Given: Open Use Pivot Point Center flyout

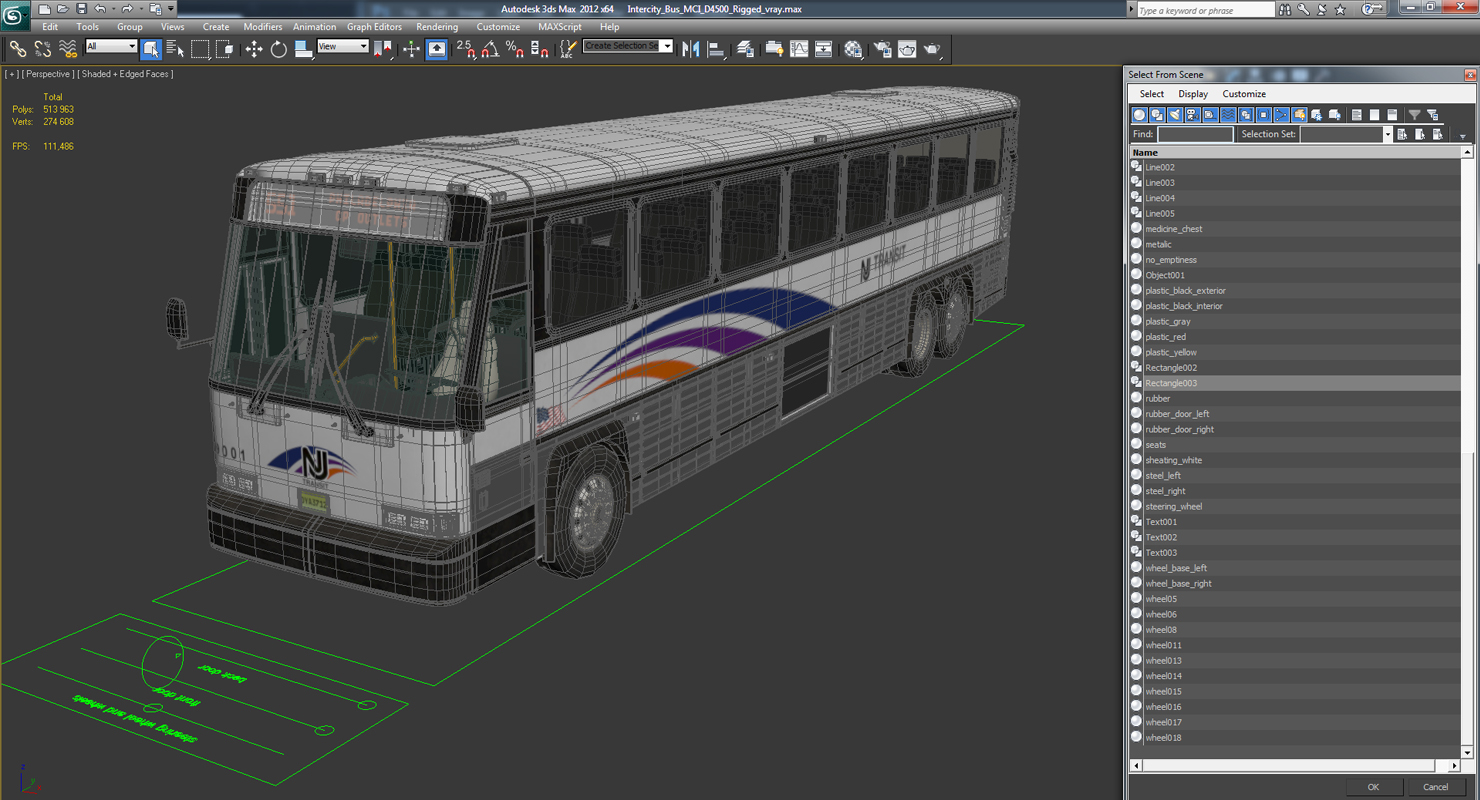Looking at the screenshot, I should (x=383, y=48).
